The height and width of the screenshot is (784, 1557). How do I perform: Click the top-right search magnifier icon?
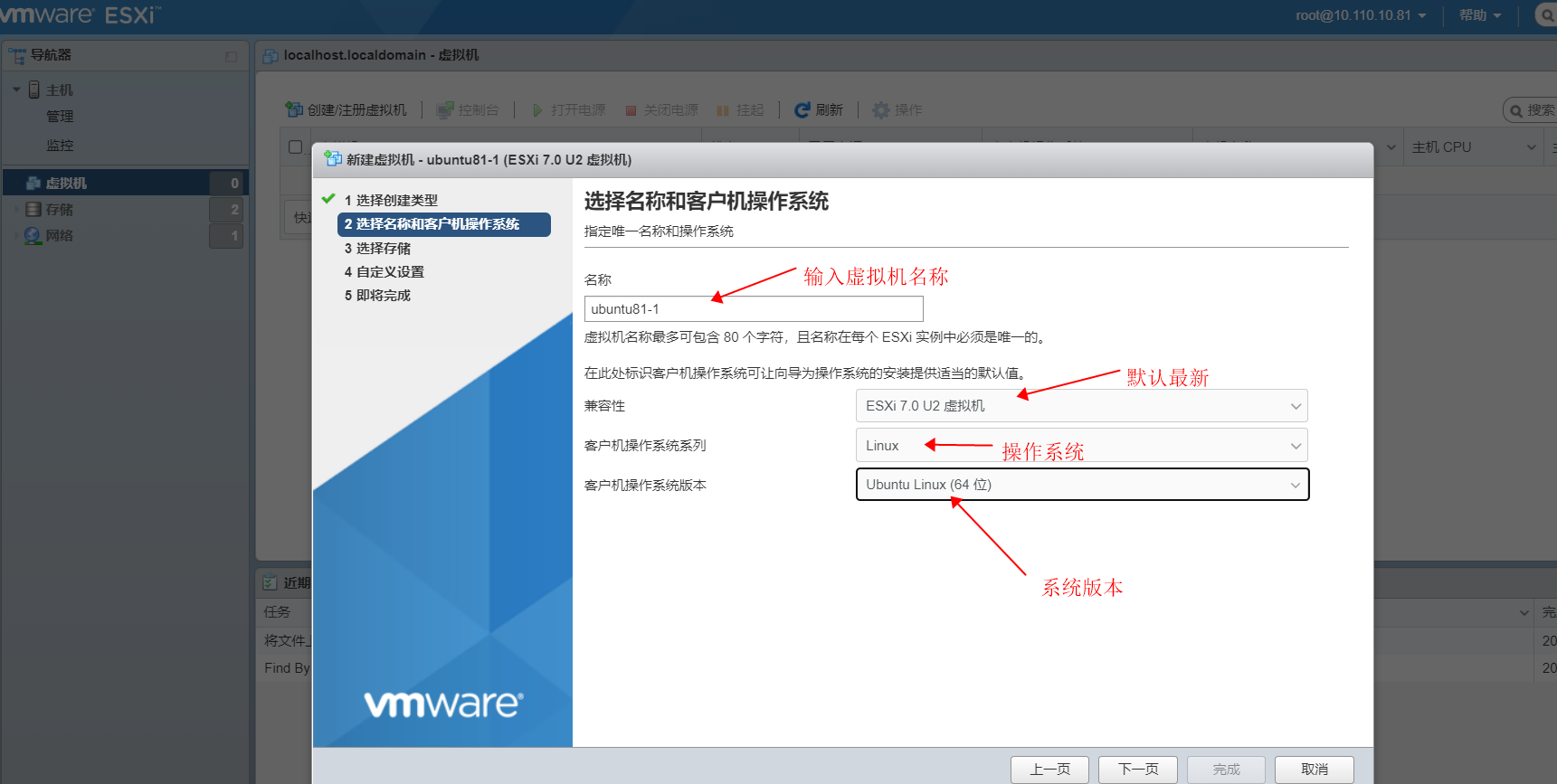click(1548, 15)
